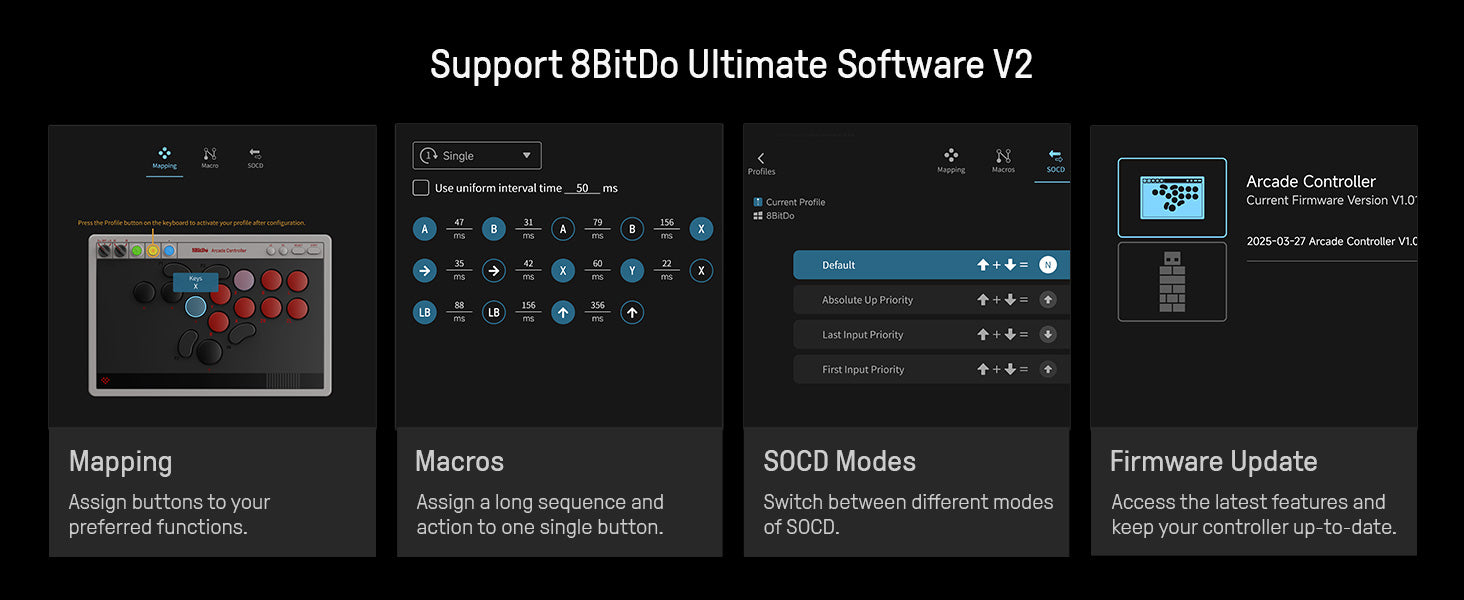Choose the Absolute Up Priority SOCD mode
This screenshot has height=600, width=1464.
click(931, 300)
